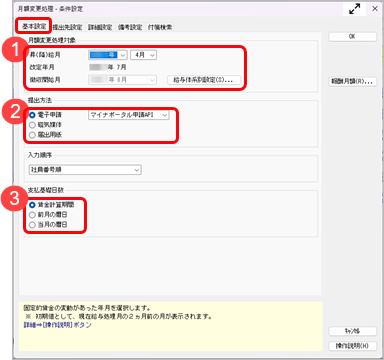This screenshot has height=360, width=384.
Task: Open help with 操作説明(H) button
Action: coord(352,346)
